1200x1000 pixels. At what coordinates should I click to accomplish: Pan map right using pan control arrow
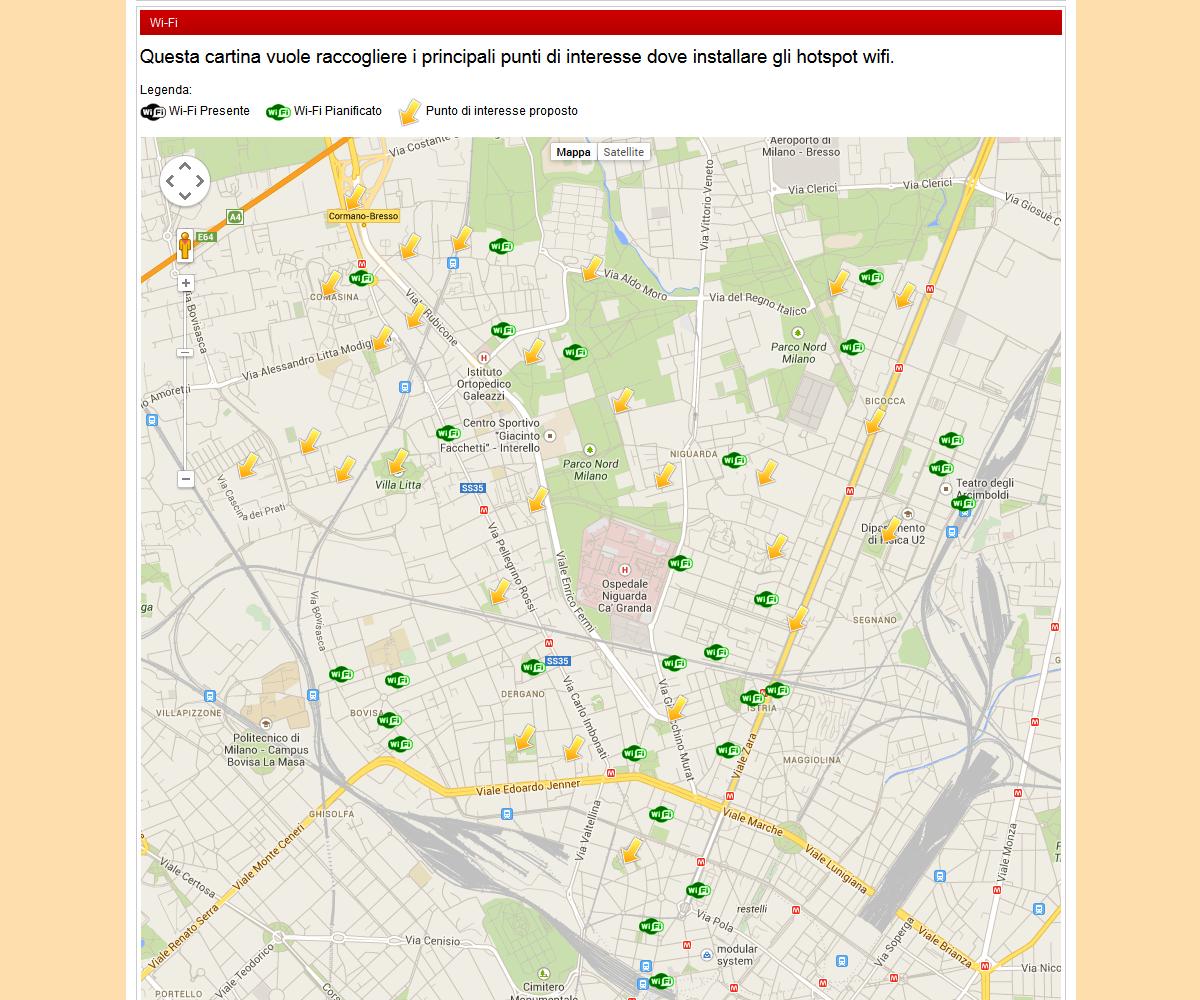[201, 181]
